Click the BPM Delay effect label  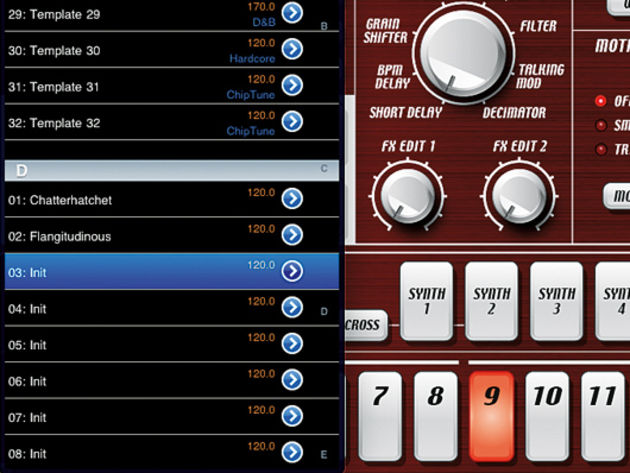click(392, 76)
